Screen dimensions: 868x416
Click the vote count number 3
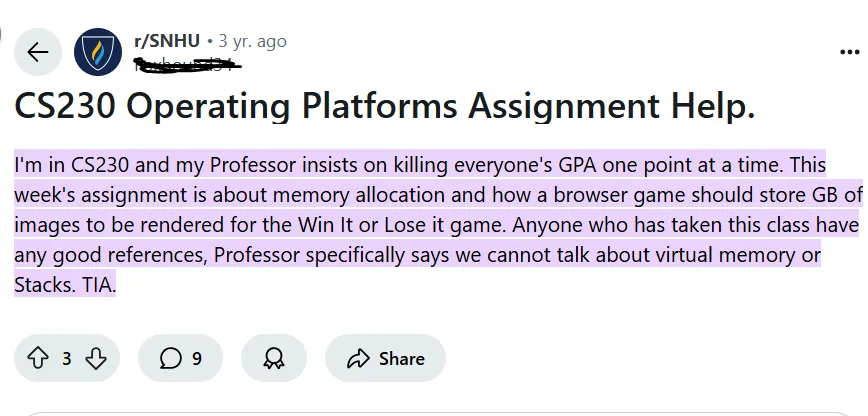(x=66, y=358)
